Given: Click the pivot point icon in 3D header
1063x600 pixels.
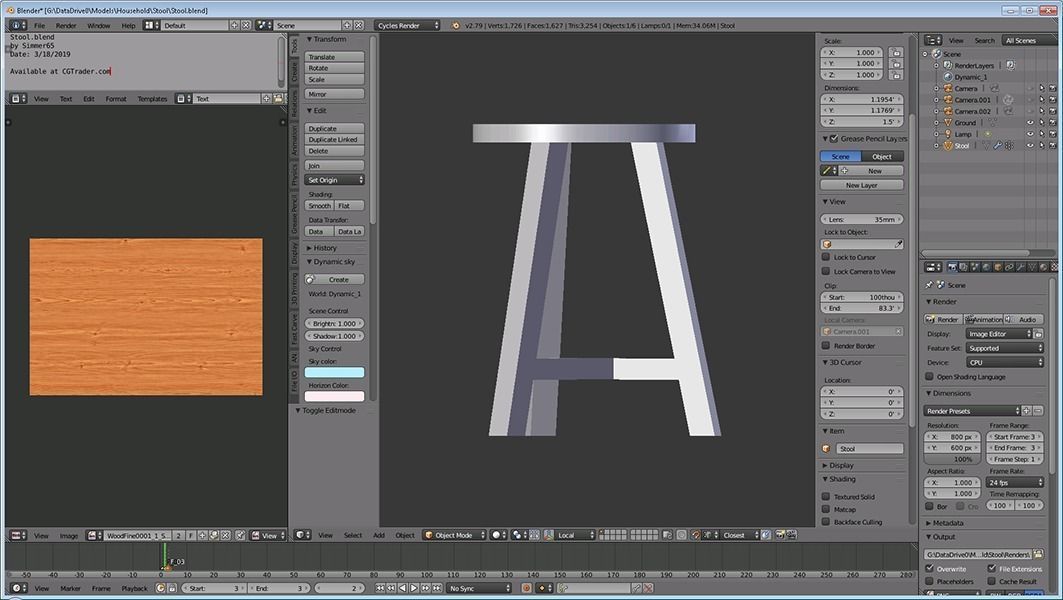Looking at the screenshot, I should (x=518, y=535).
